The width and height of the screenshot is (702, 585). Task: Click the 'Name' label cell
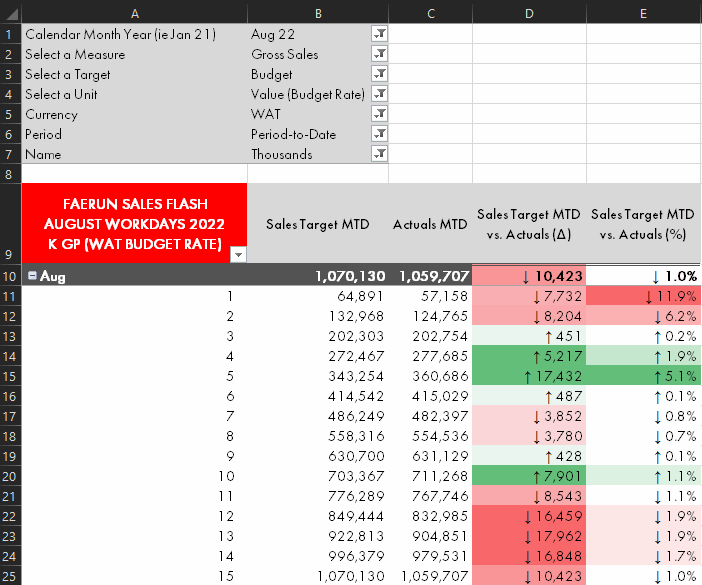tap(134, 154)
